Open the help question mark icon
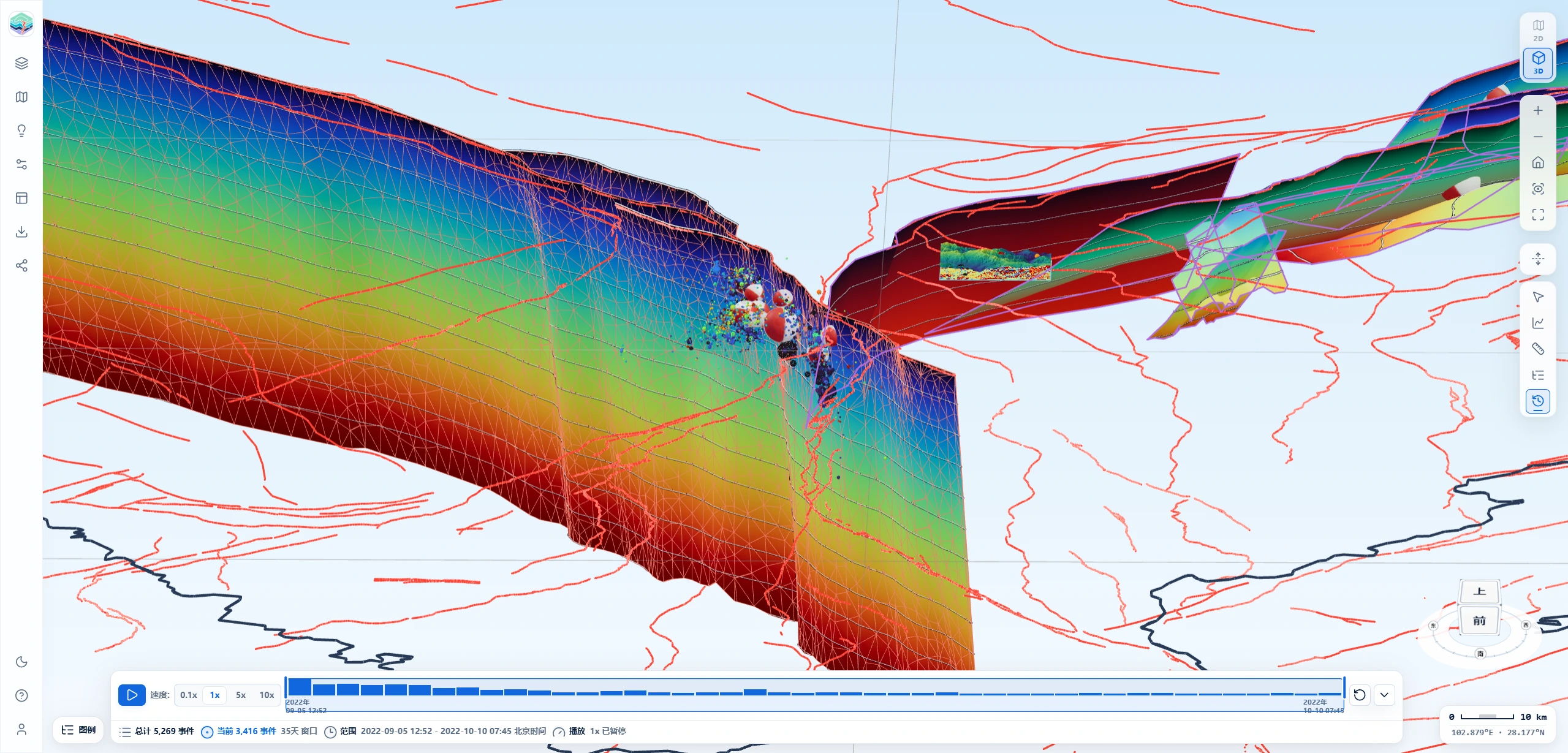 click(21, 695)
